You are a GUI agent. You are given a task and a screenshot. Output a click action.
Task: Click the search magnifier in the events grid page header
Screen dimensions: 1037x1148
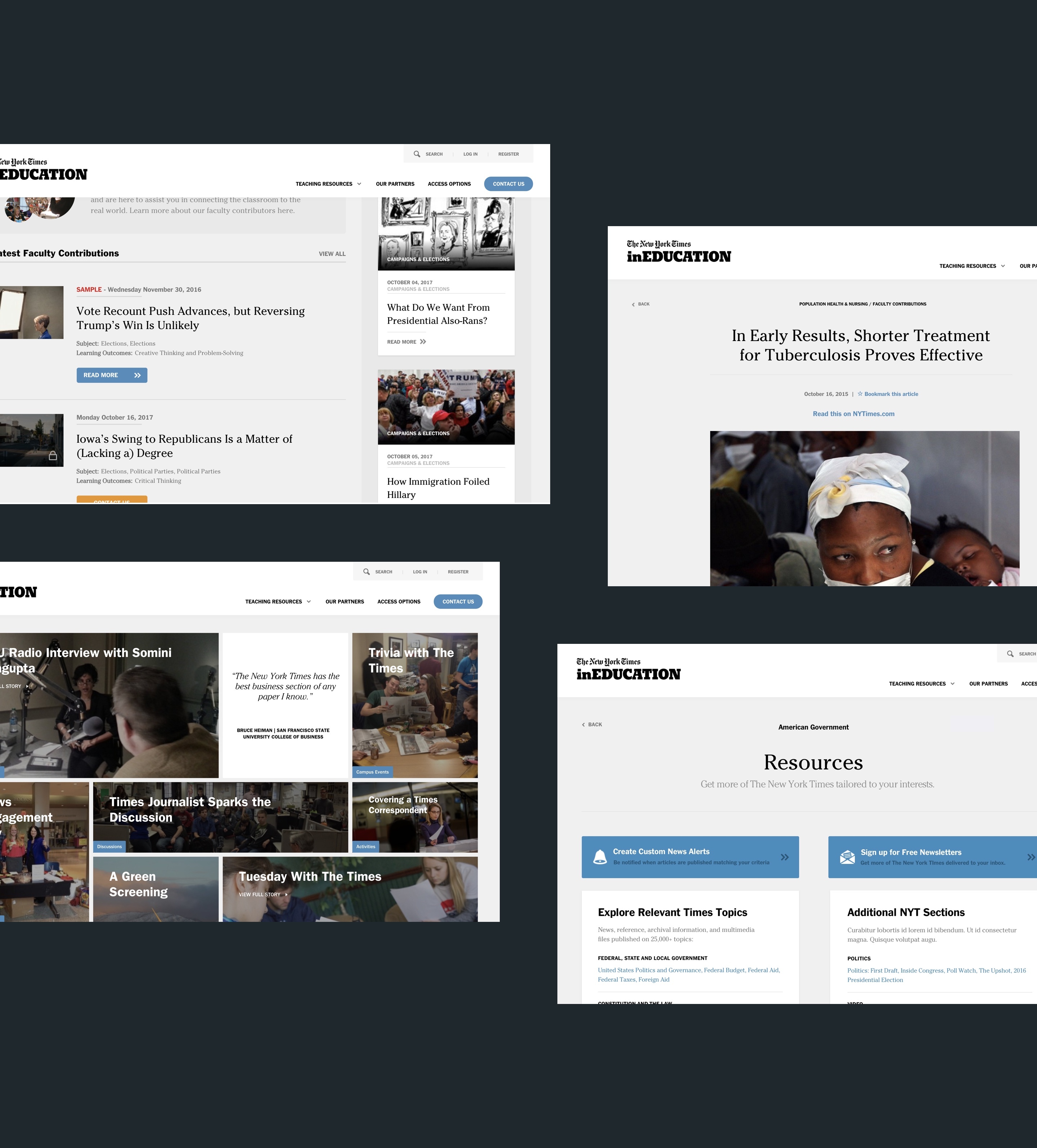pos(366,571)
